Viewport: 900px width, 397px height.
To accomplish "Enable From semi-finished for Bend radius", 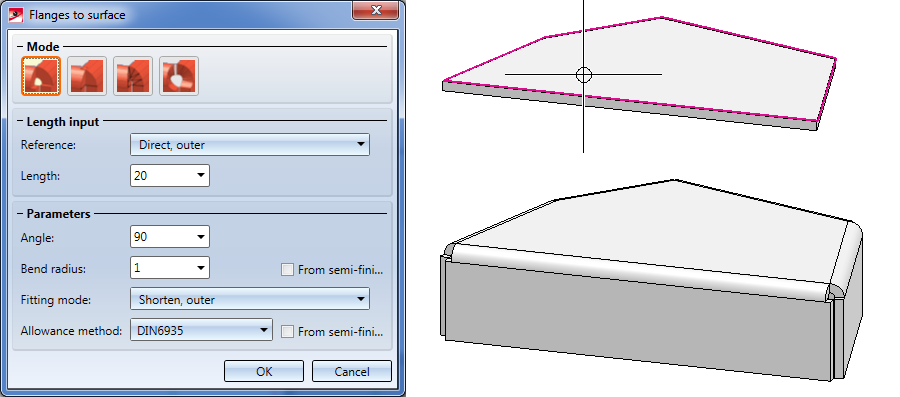I will 288,270.
